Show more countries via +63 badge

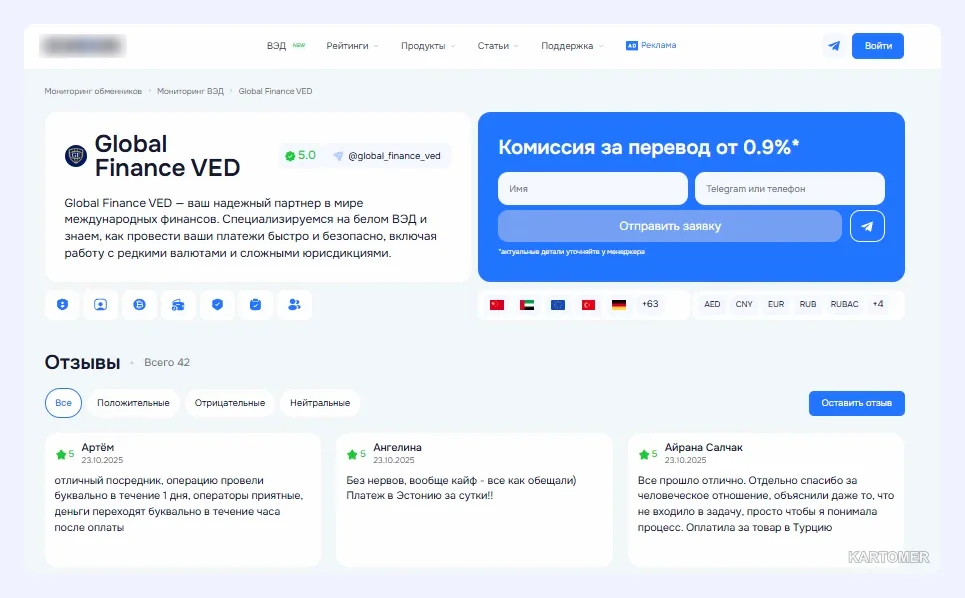pos(650,304)
